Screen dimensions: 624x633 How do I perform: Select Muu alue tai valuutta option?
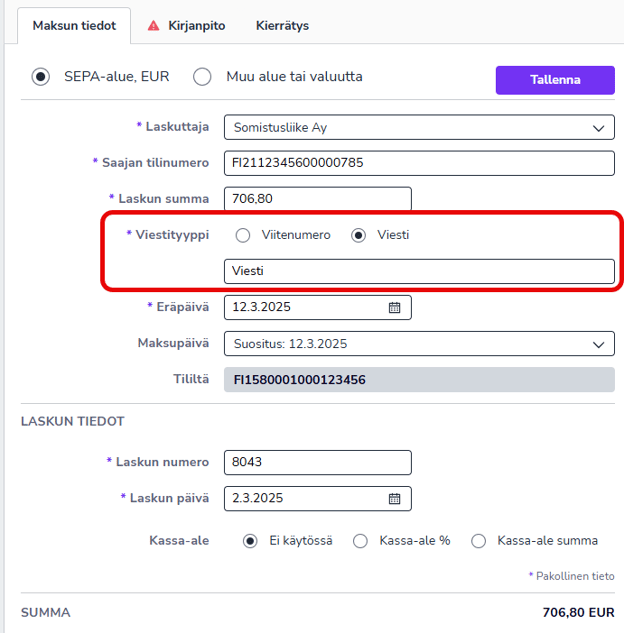203,77
